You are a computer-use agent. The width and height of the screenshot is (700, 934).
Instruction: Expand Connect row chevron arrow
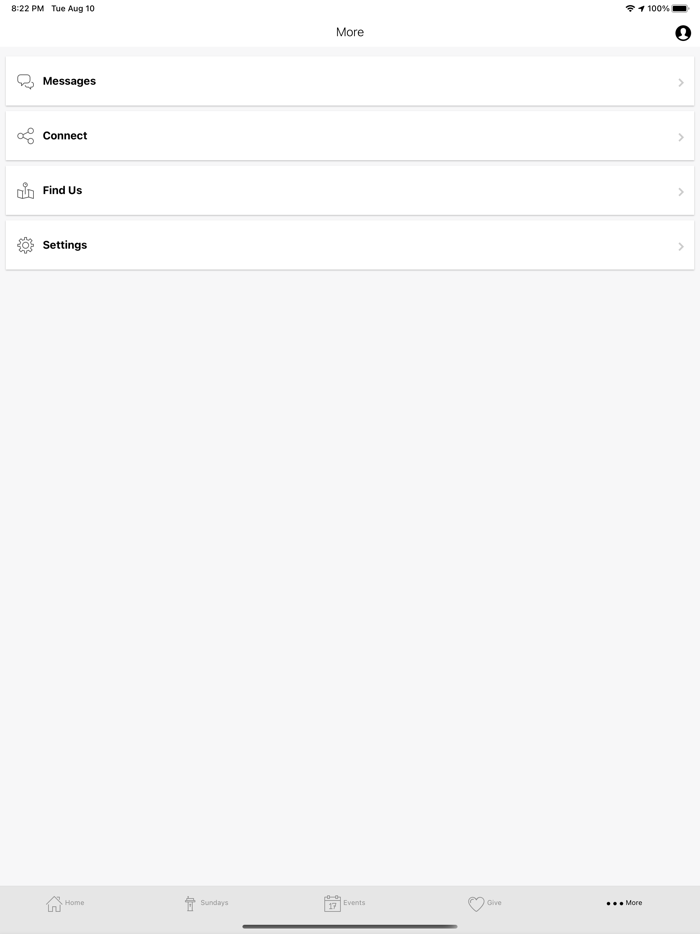[681, 137]
